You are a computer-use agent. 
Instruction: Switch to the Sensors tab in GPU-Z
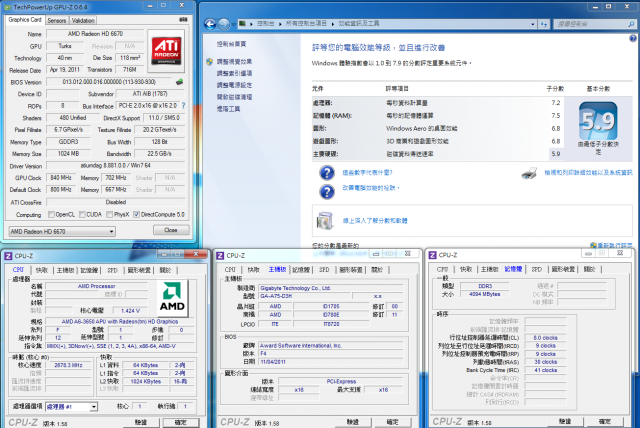[x=57, y=20]
